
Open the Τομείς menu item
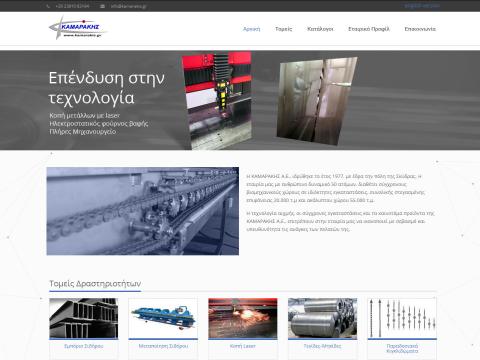(284, 29)
